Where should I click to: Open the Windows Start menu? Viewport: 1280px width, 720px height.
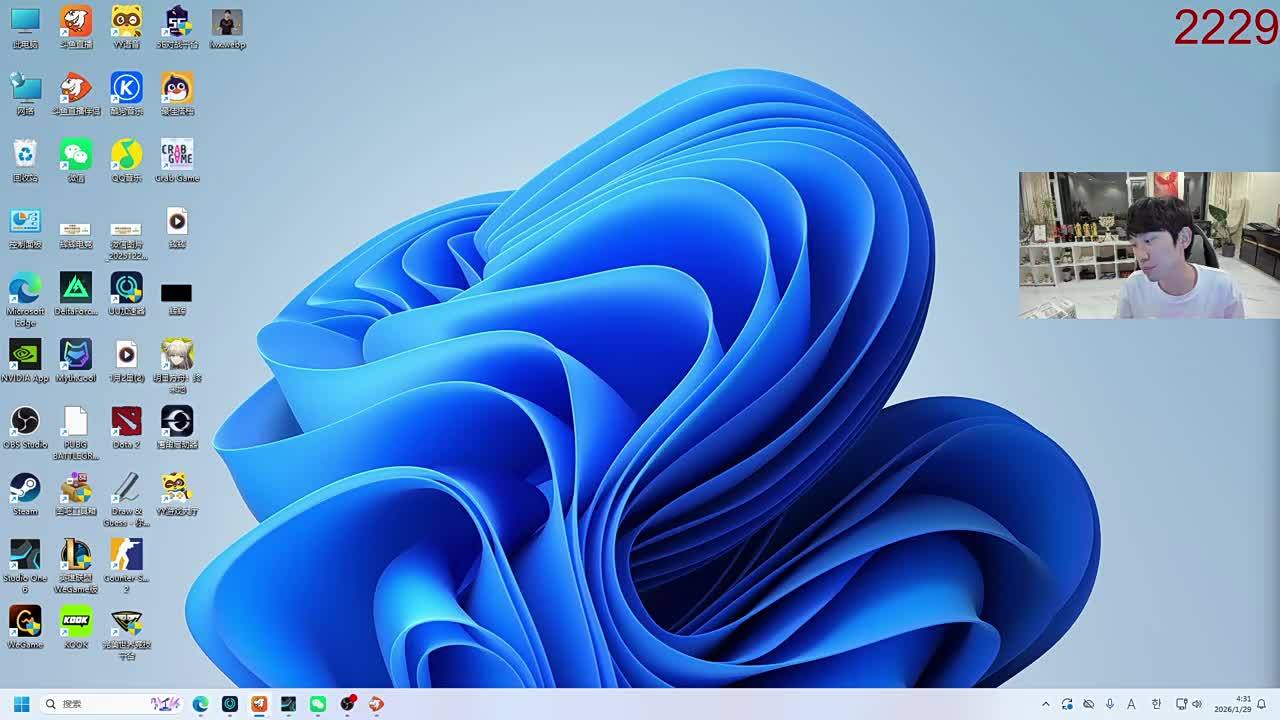point(21,704)
